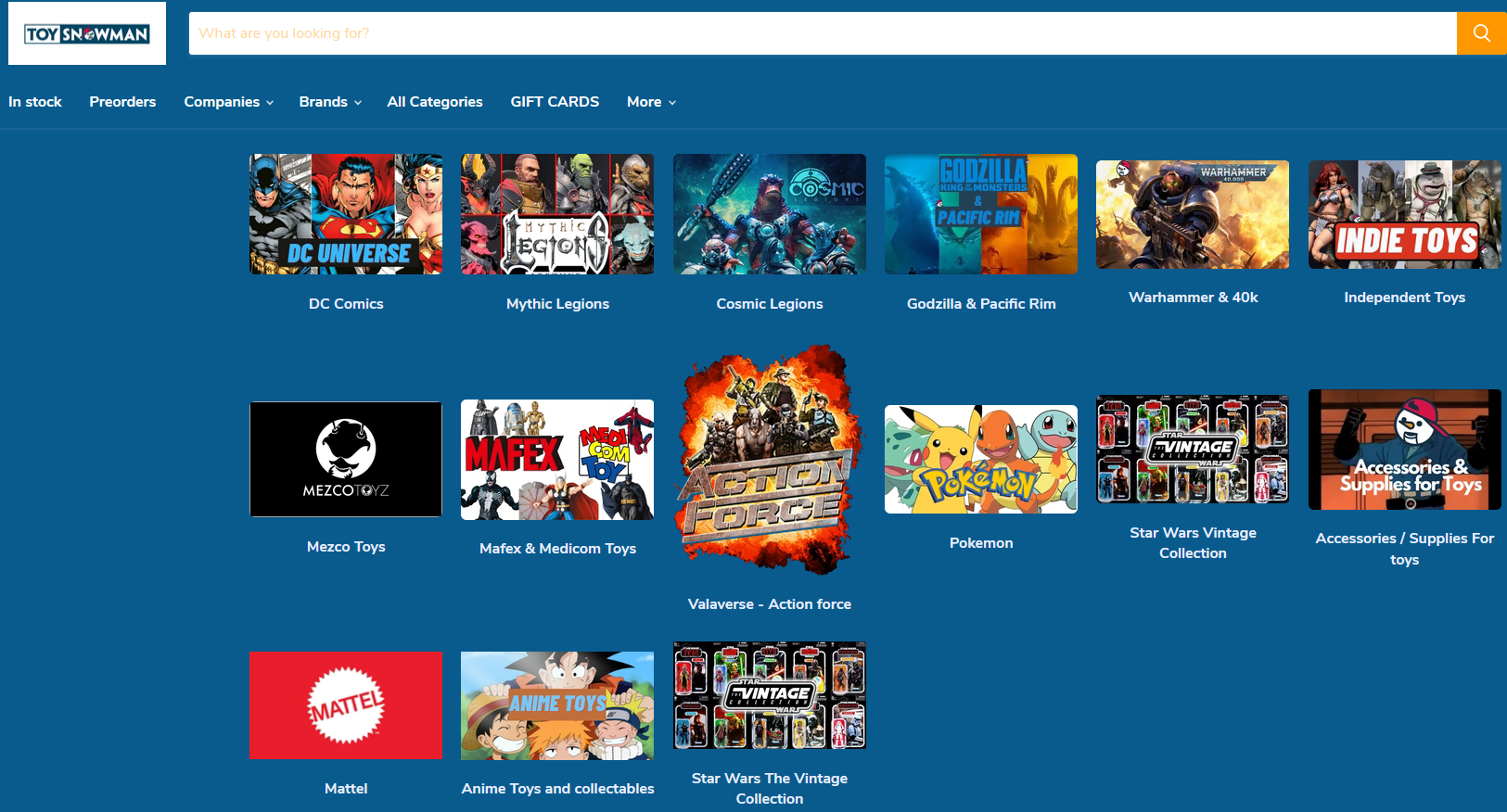
Task: Focus the 'What are you looking for?' search box
Action: [823, 33]
